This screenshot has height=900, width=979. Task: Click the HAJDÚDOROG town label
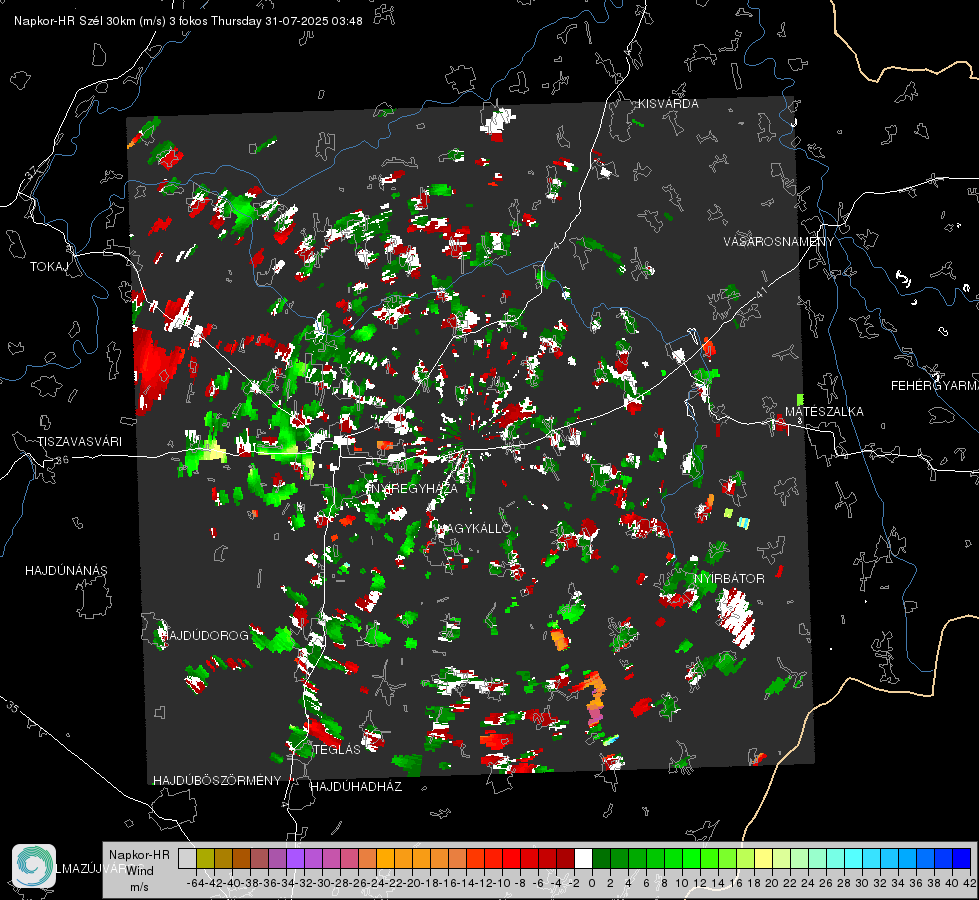pyautogui.click(x=205, y=635)
